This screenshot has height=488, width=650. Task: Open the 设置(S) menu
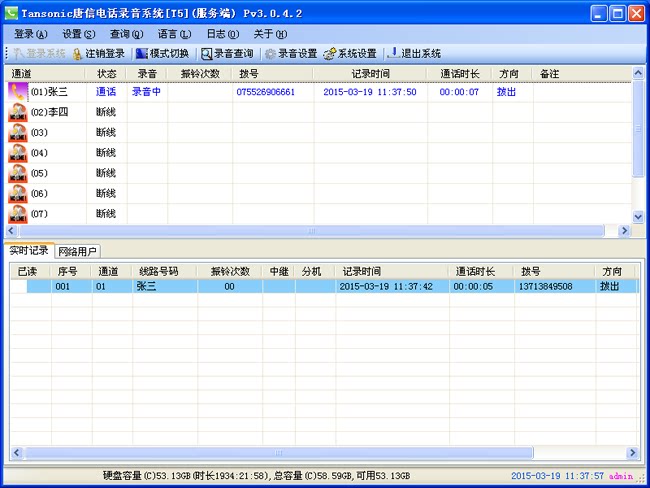[x=78, y=34]
